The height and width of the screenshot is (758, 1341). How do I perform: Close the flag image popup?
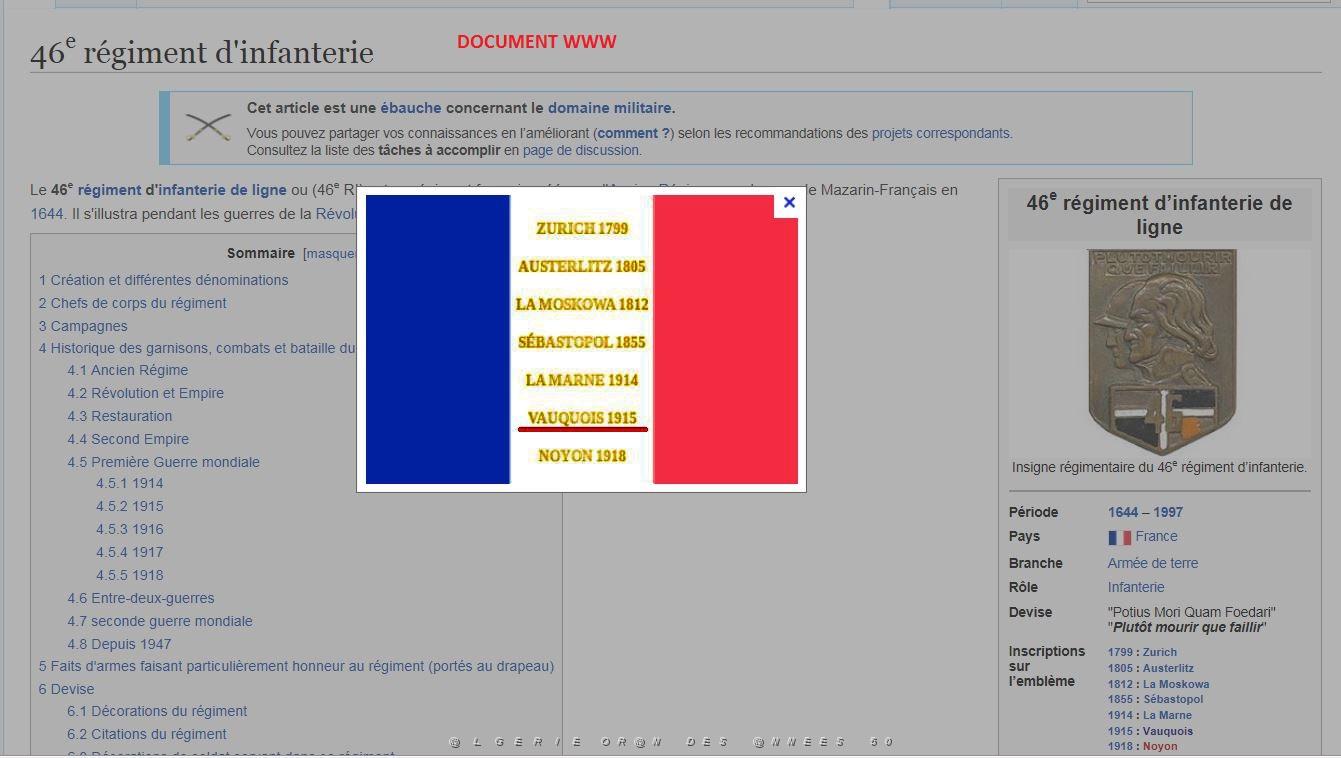pyautogui.click(x=789, y=203)
